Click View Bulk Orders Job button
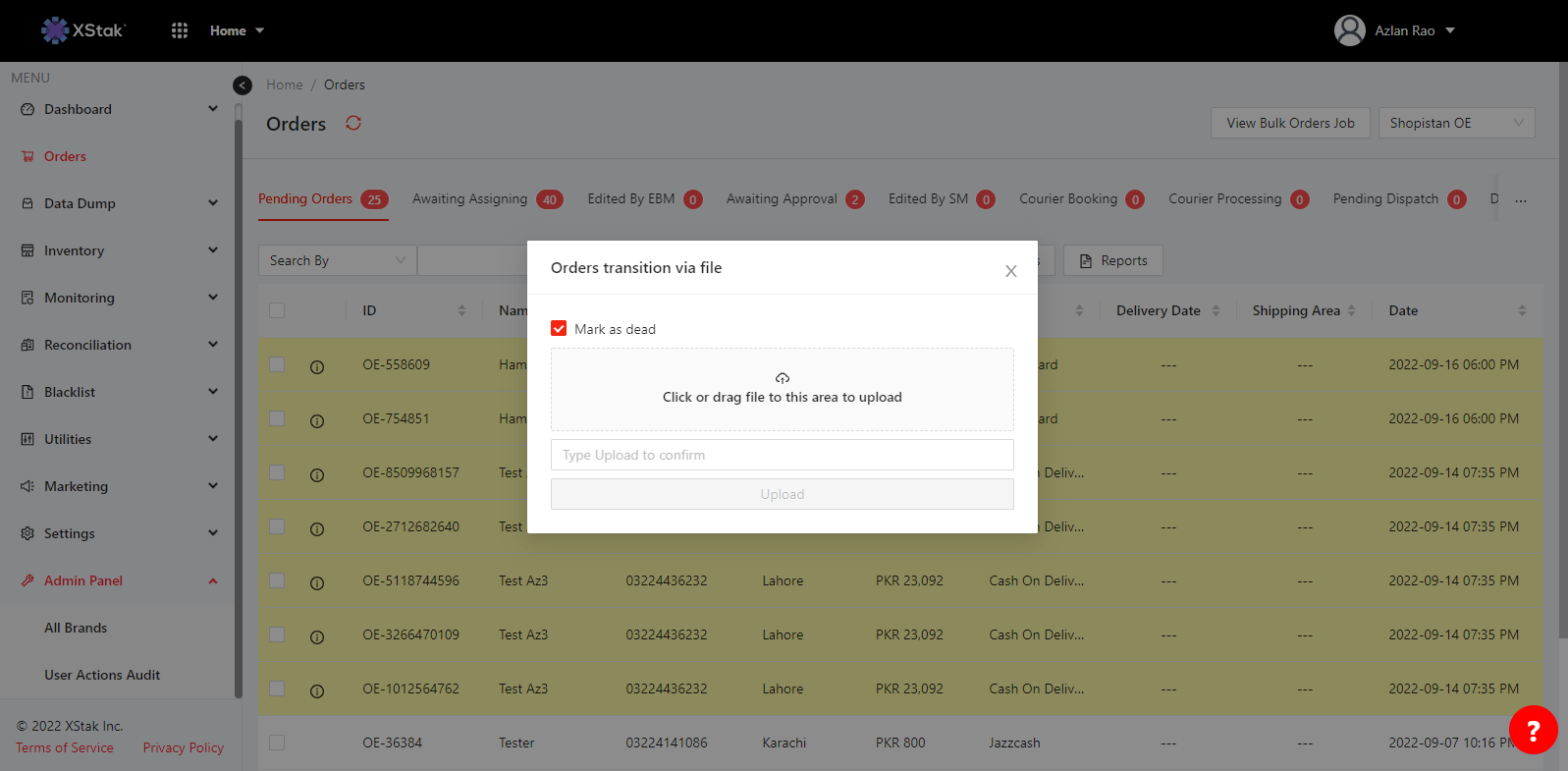The width and height of the screenshot is (1568, 771). (x=1290, y=123)
